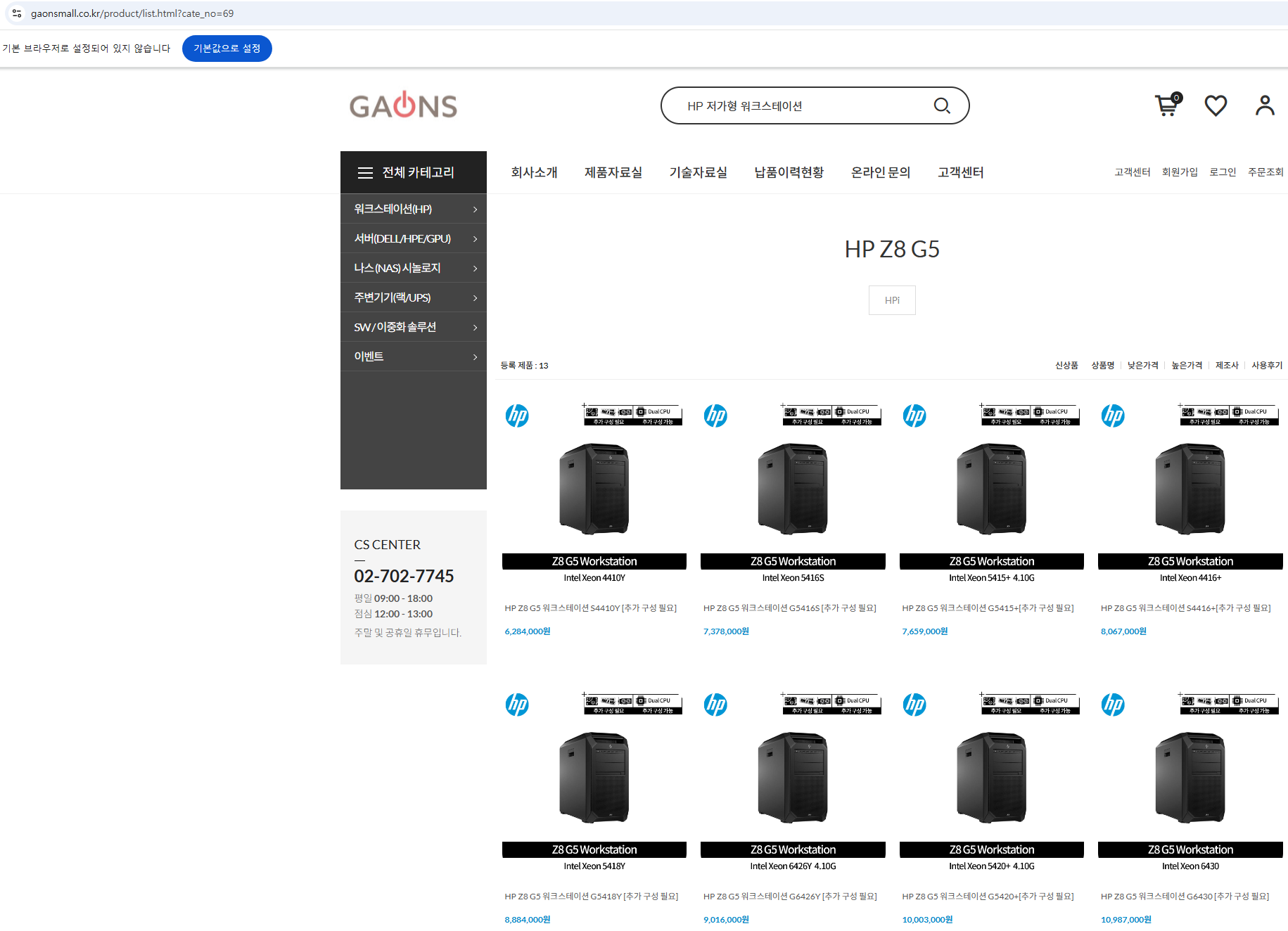Screen dimensions: 1288x931
Task: Open 기술자료실 menu
Action: click(x=699, y=172)
